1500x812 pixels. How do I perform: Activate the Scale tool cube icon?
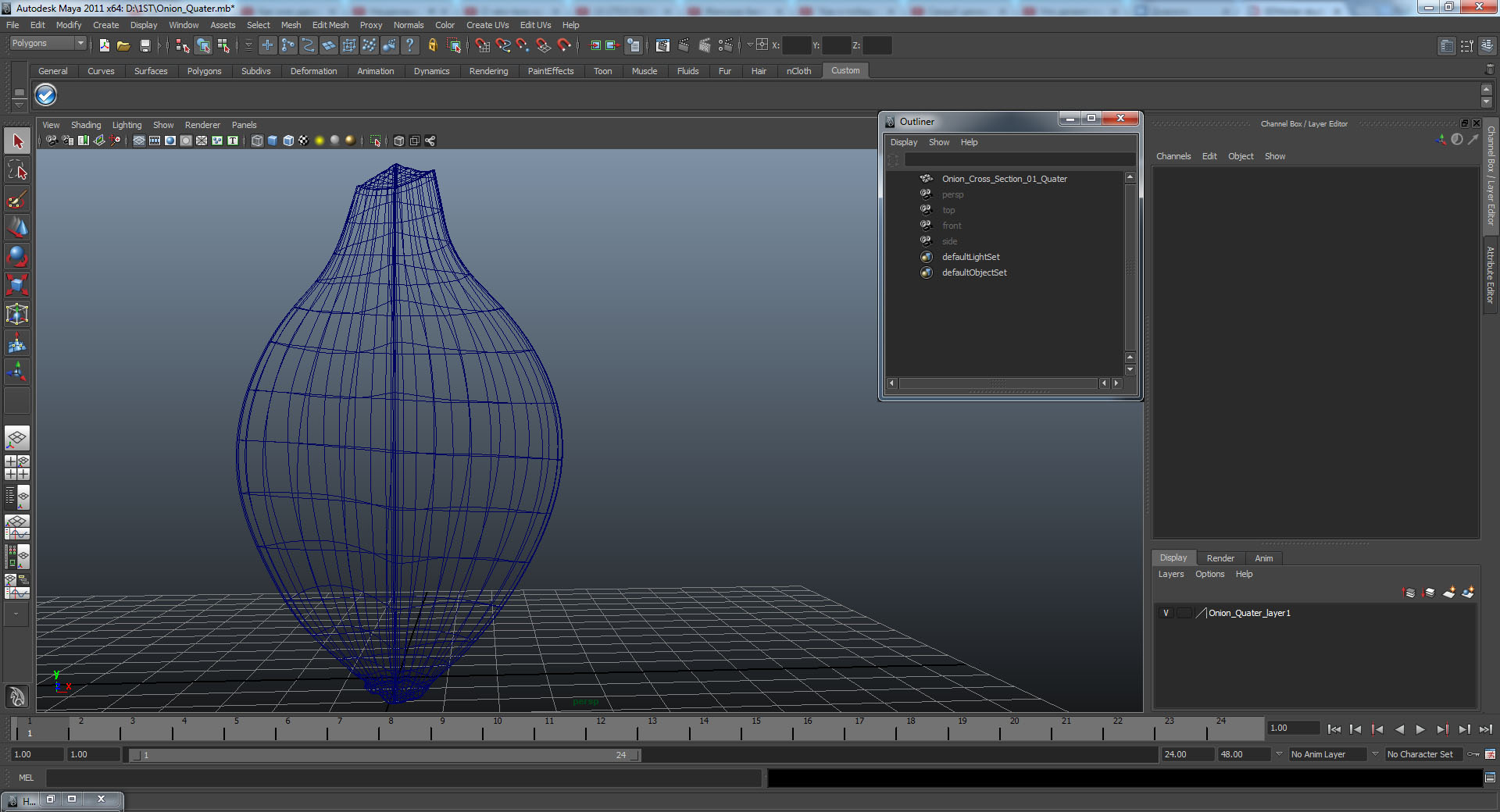17,286
